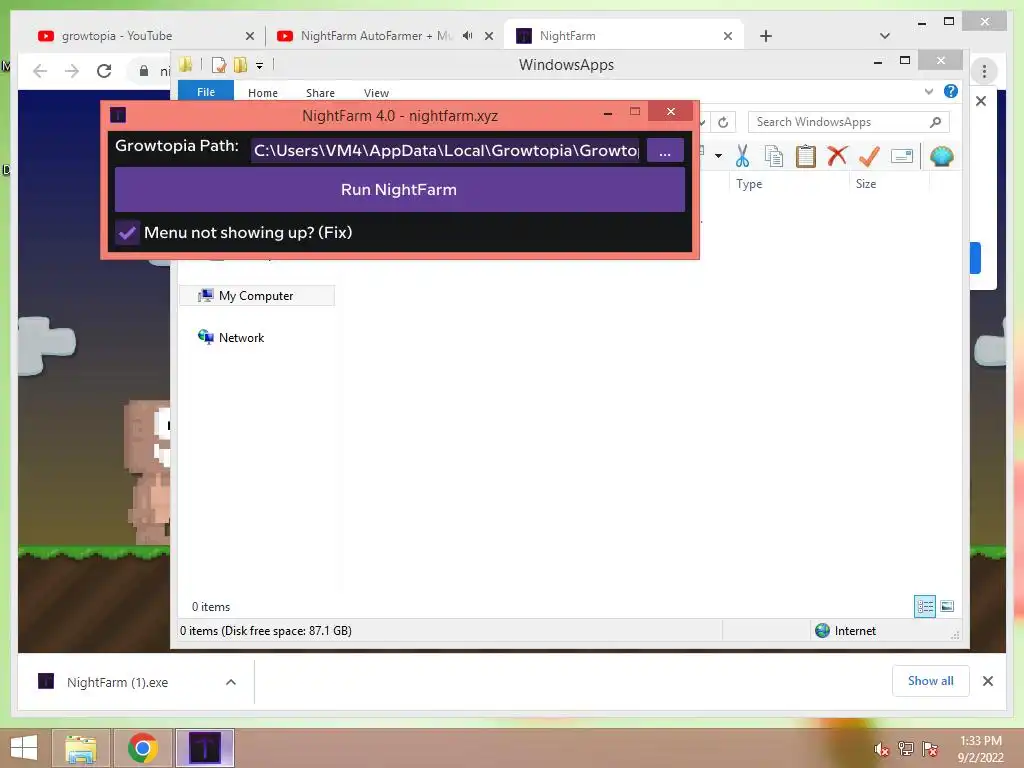Click the Cut scissors icon in Explorer toolbar
Image resolution: width=1024 pixels, height=768 pixels.
click(742, 157)
